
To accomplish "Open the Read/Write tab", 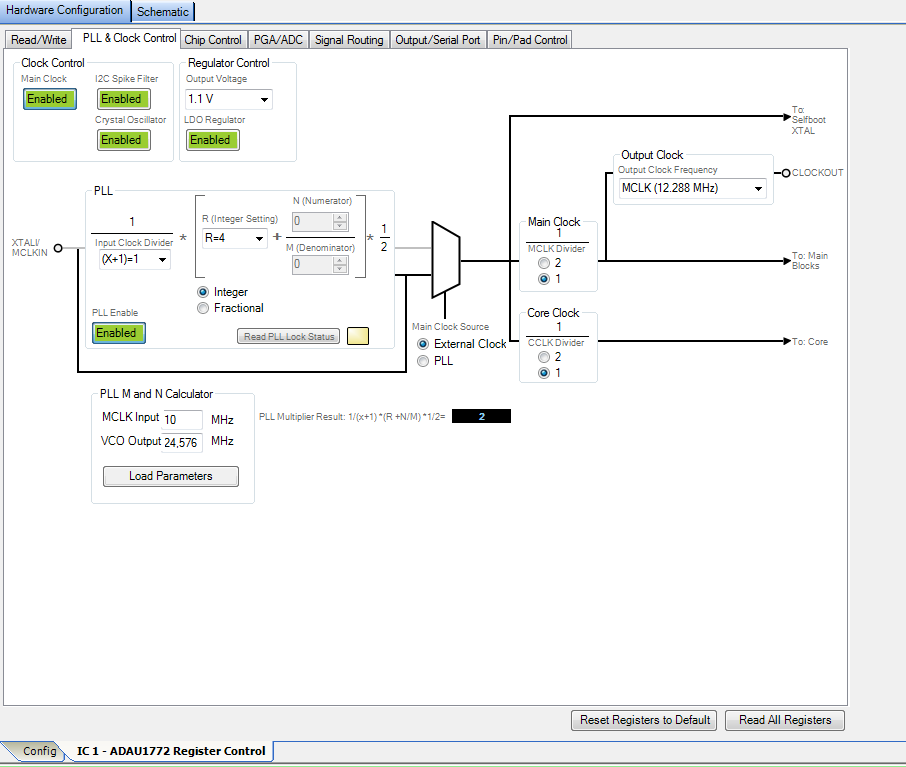I will coord(39,40).
